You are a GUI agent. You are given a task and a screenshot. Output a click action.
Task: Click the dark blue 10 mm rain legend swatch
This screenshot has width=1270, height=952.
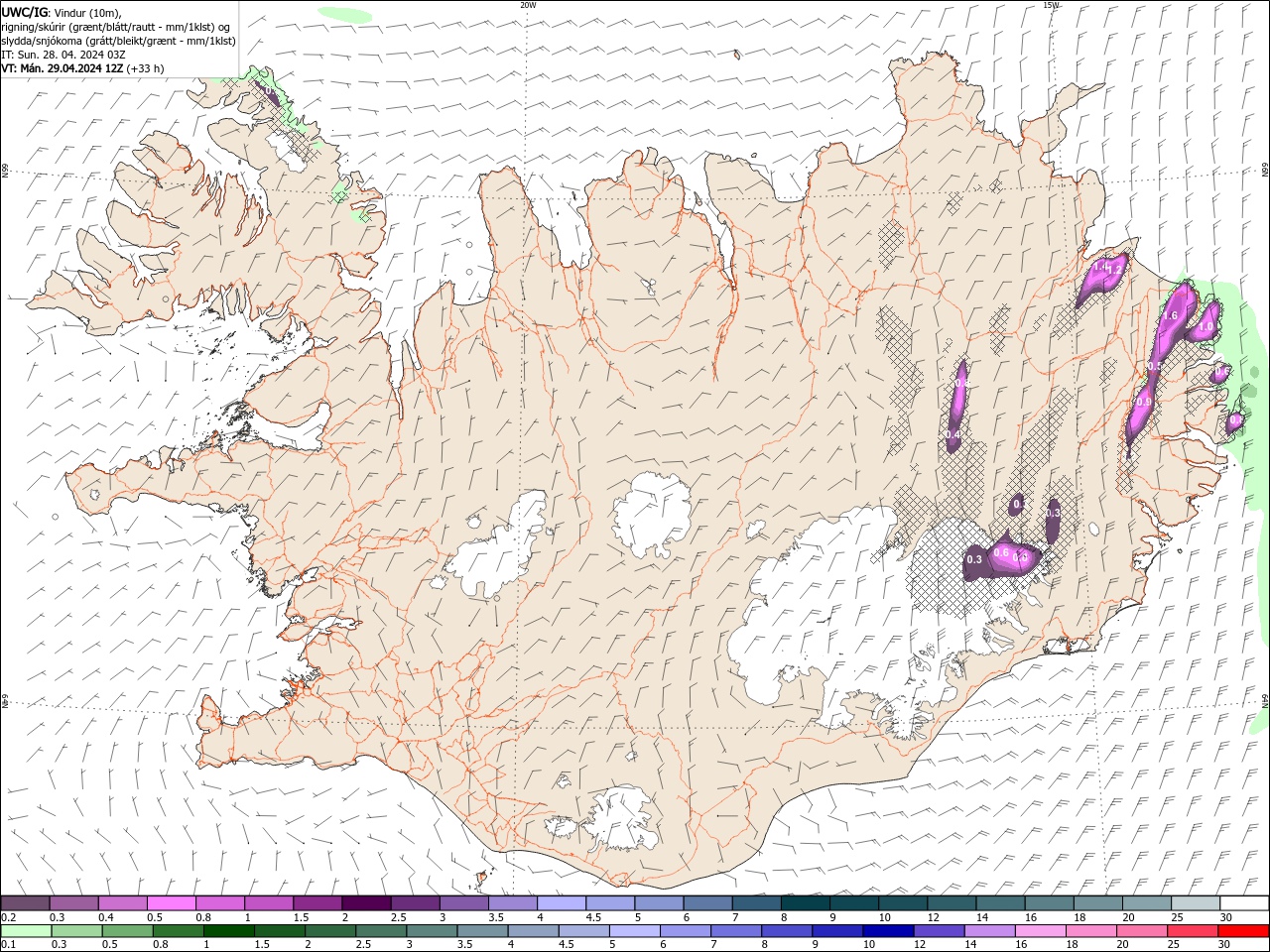pos(888,931)
